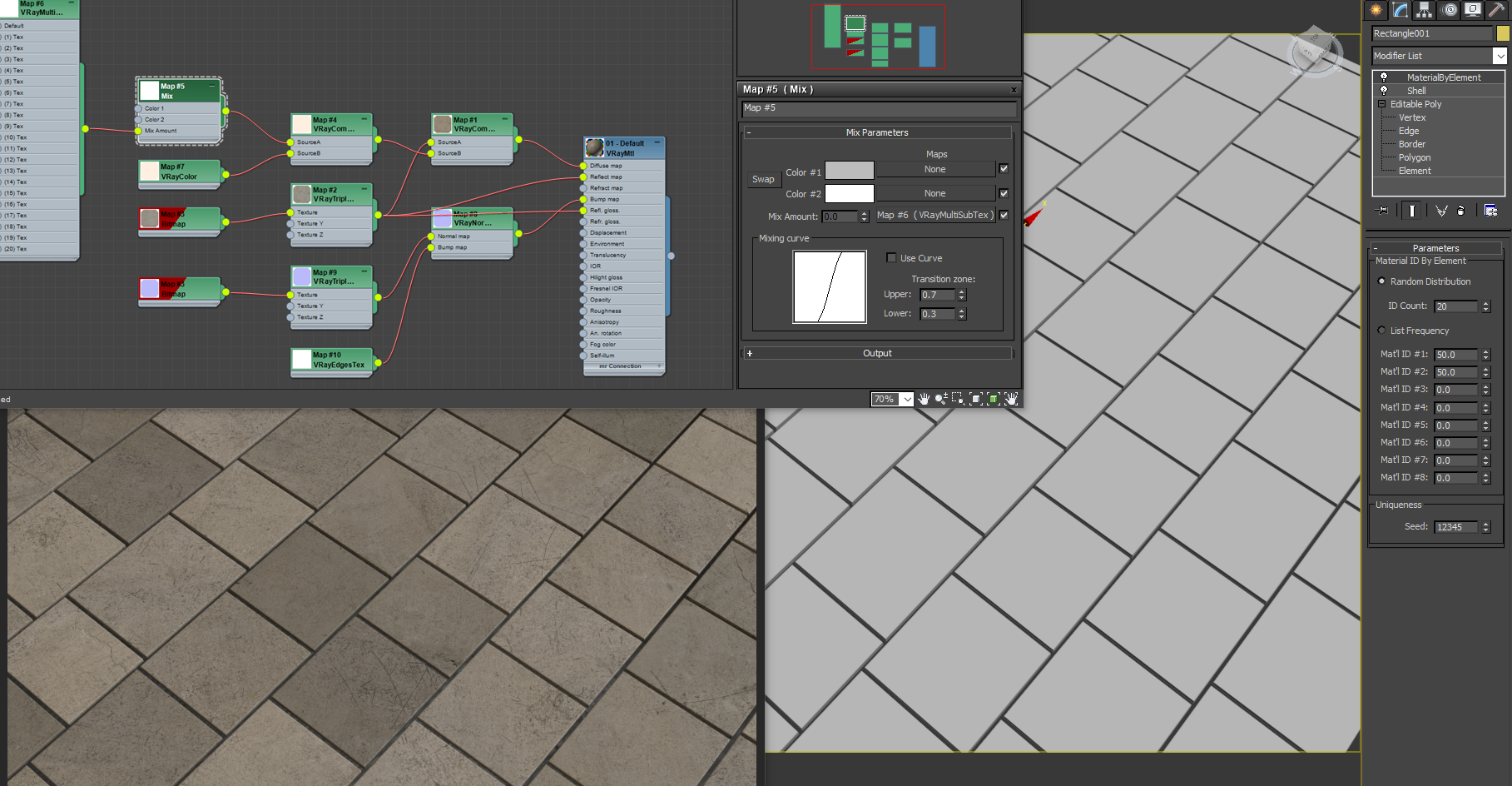Open the Create command panel tab
The image size is (1512, 786).
tap(1376, 10)
